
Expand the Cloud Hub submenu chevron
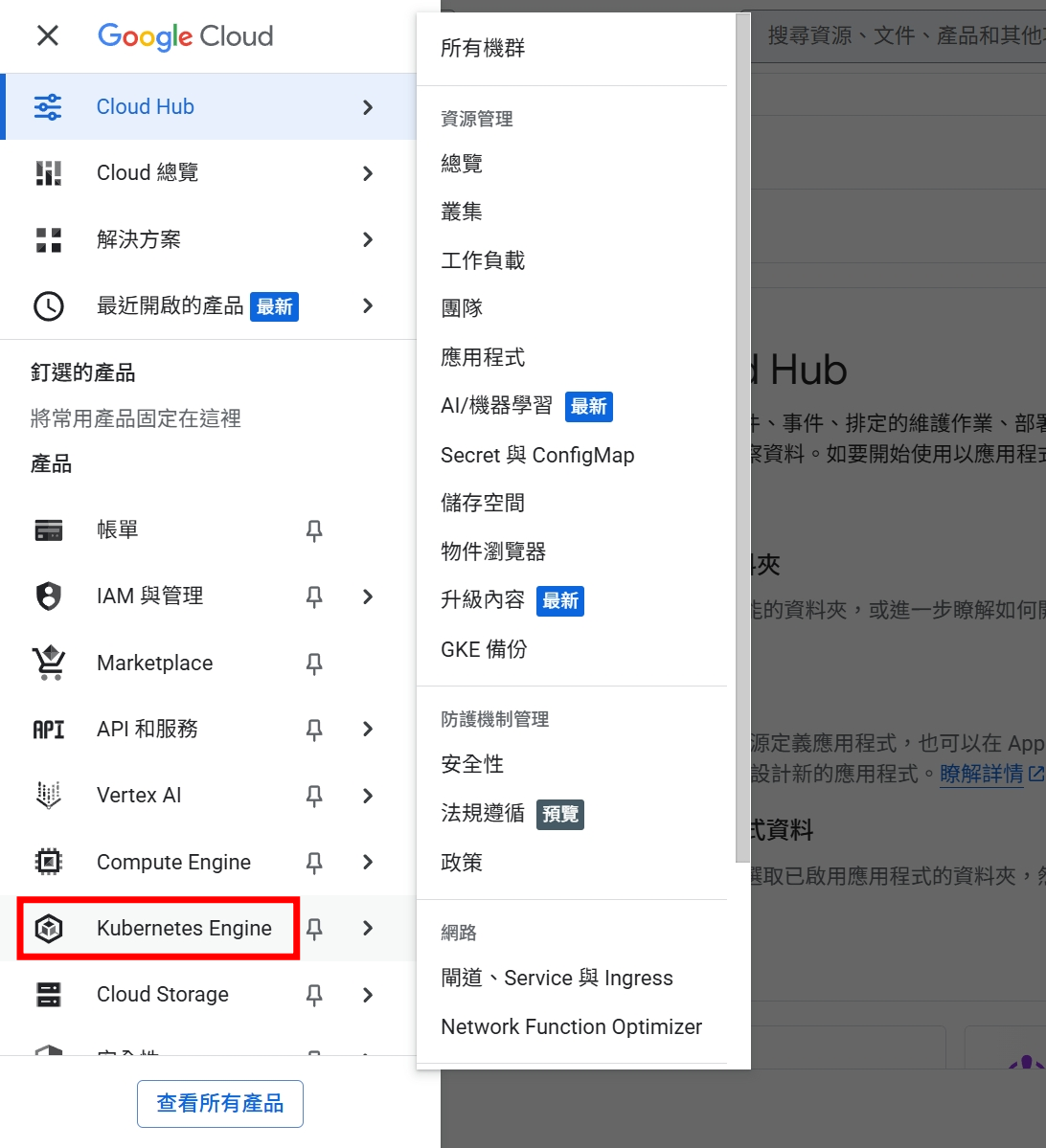[x=368, y=107]
